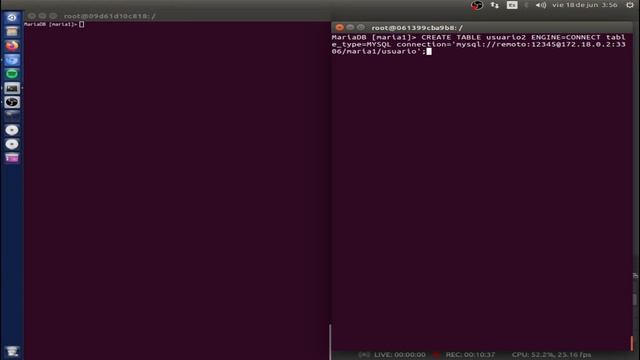640x360 pixels.
Task: Open OBS Studio from the dock
Action: (x=12, y=102)
